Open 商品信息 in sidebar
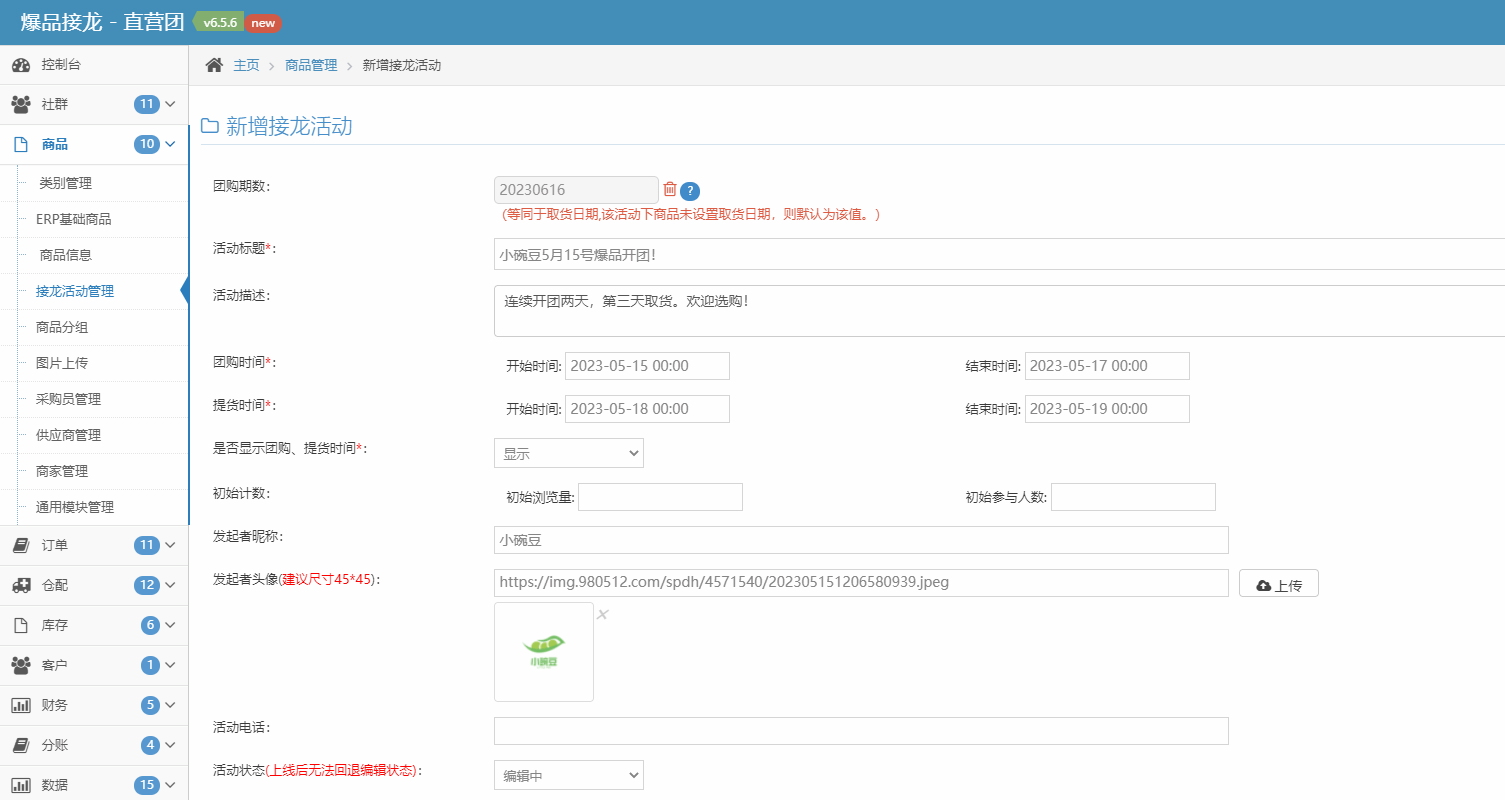 click(x=66, y=255)
